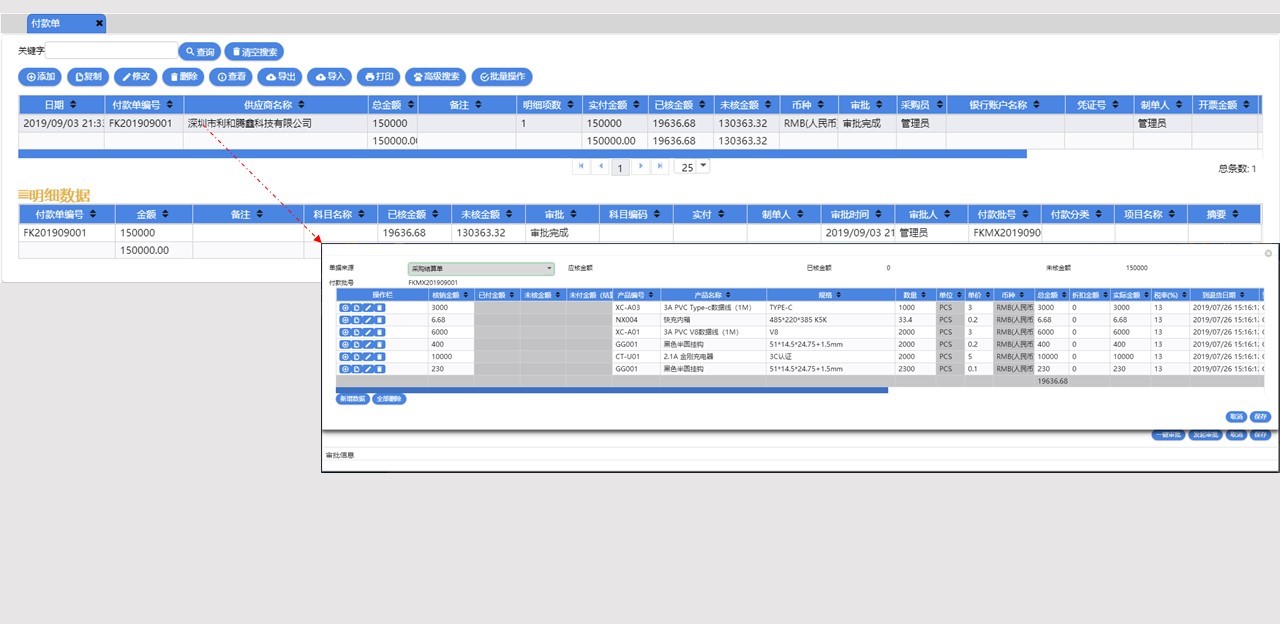Click the main table horizontal scrollbar
Screen dimensions: 1280x624
[522, 154]
